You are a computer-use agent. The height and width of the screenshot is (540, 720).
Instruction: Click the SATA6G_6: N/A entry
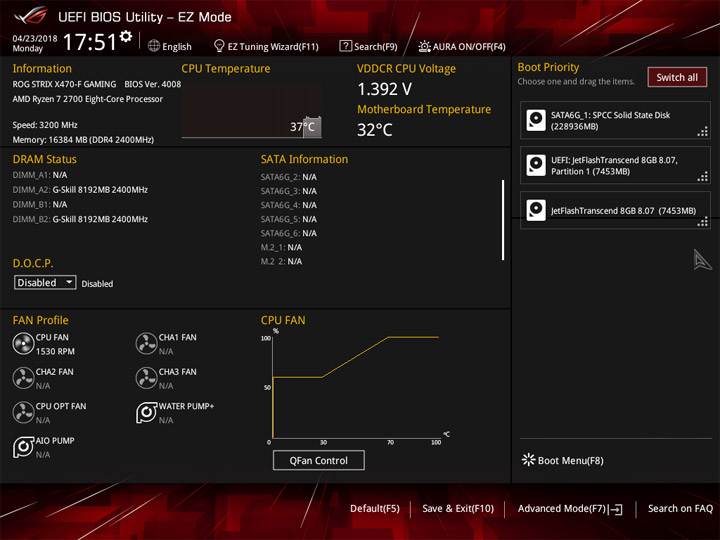point(289,233)
